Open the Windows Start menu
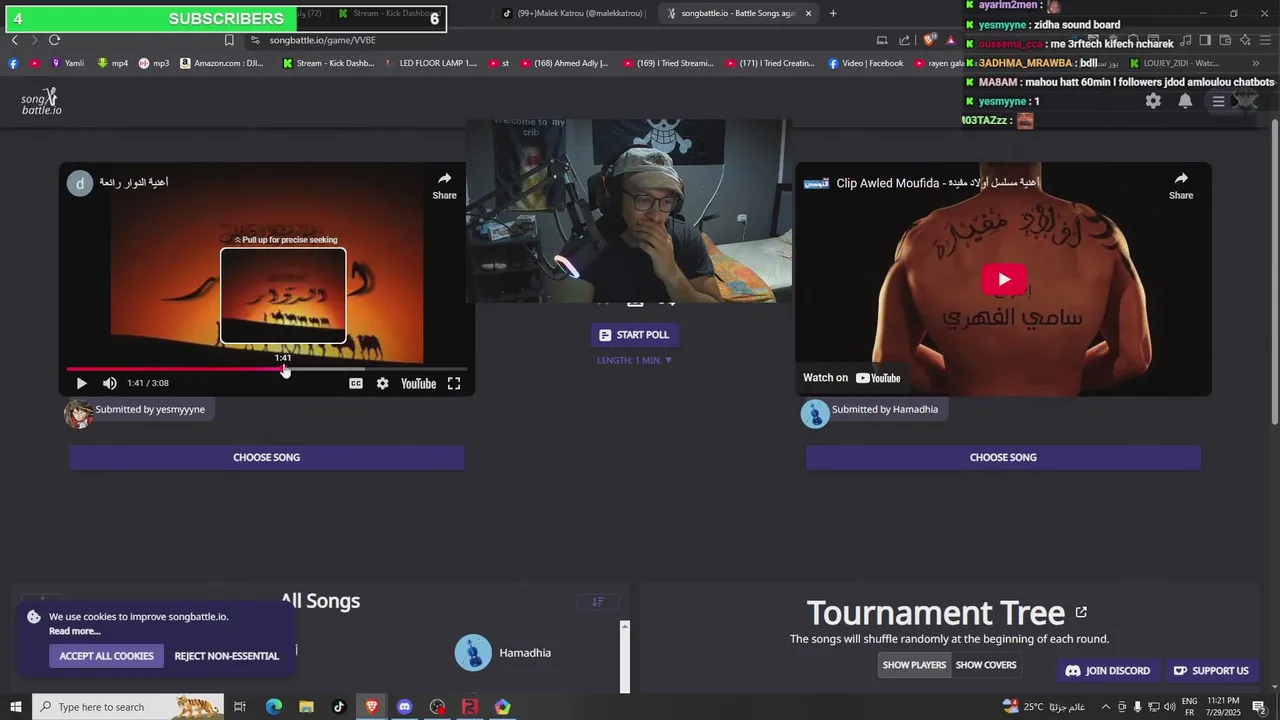1280x720 pixels. click(x=15, y=707)
